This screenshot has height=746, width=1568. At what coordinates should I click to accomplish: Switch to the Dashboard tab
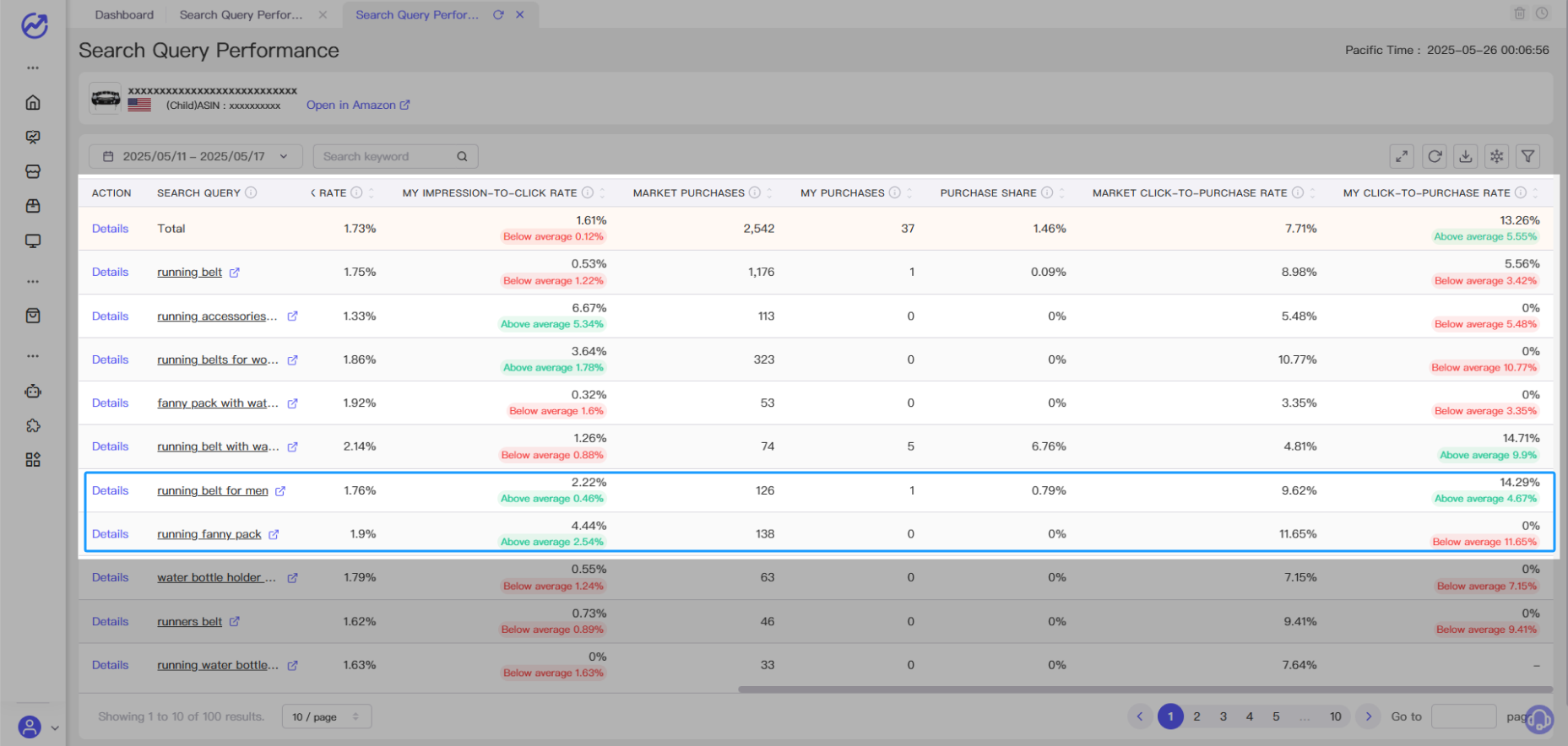click(x=124, y=14)
